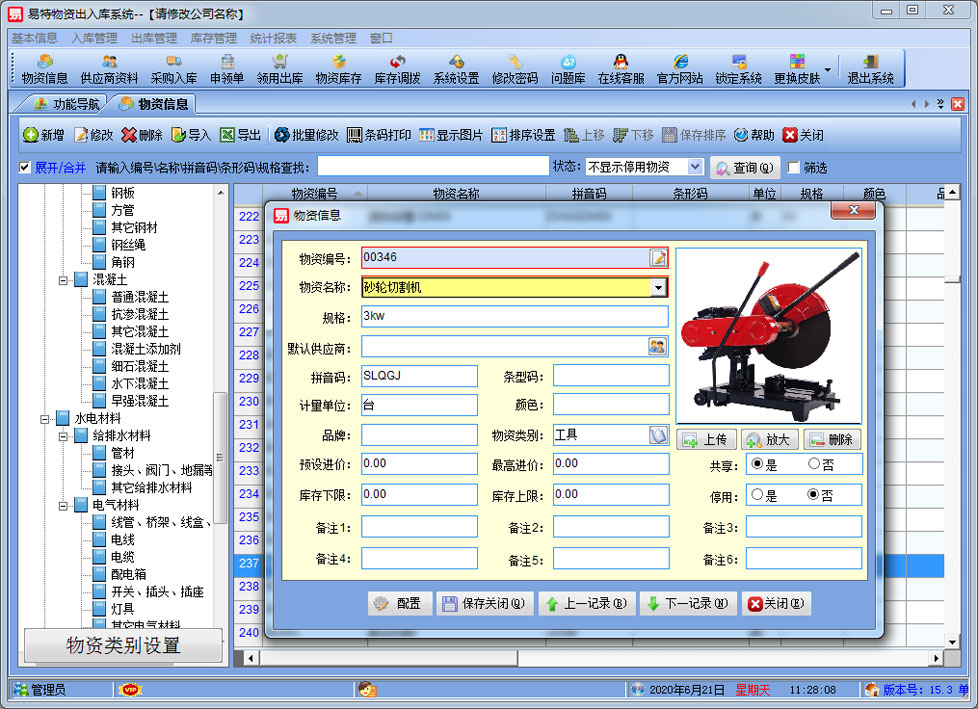This screenshot has width=978, height=709.
Task: Click the 物资类别 picker icon
Action: tap(657, 435)
